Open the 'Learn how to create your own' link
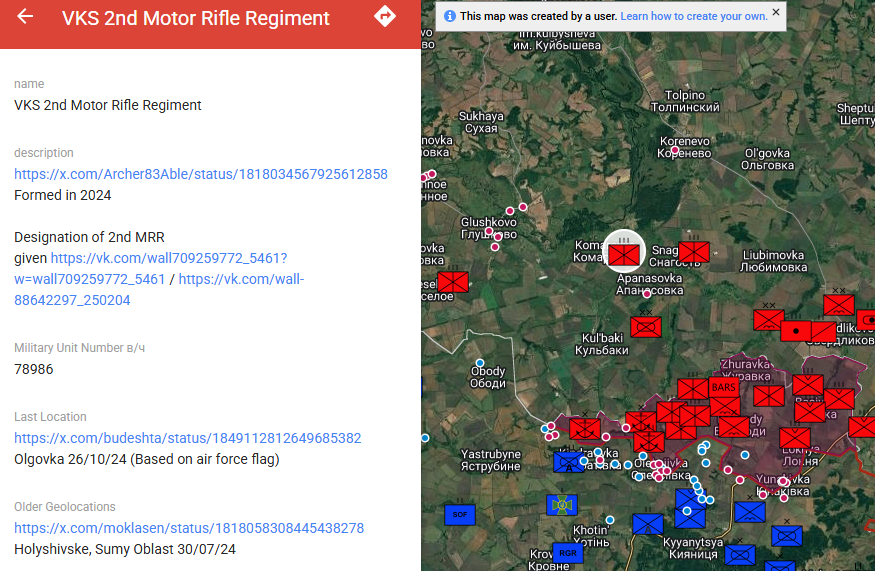 click(693, 17)
